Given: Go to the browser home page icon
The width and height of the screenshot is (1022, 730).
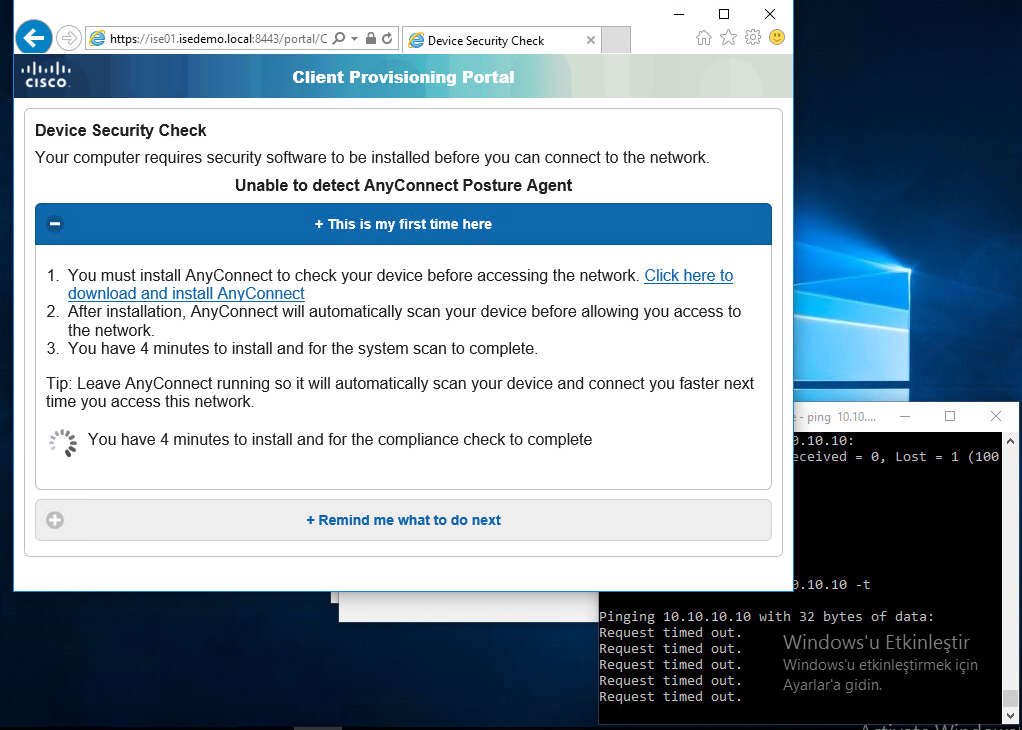Looking at the screenshot, I should pos(704,37).
